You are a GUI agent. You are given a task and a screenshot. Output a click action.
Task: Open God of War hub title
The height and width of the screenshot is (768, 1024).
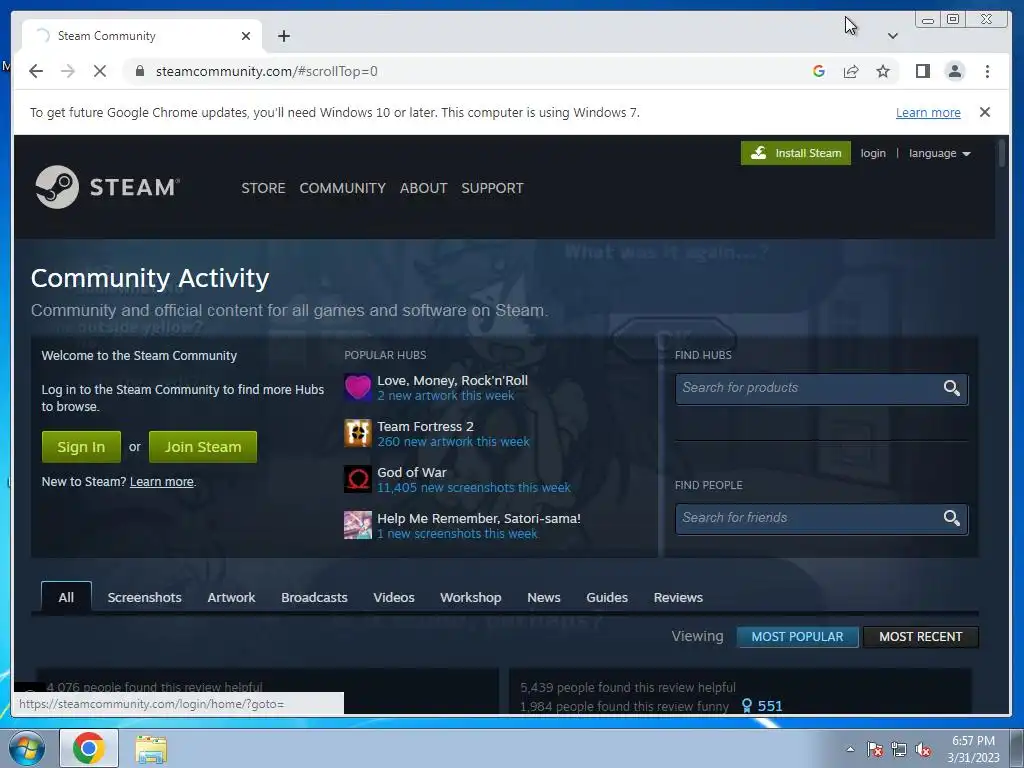411,472
